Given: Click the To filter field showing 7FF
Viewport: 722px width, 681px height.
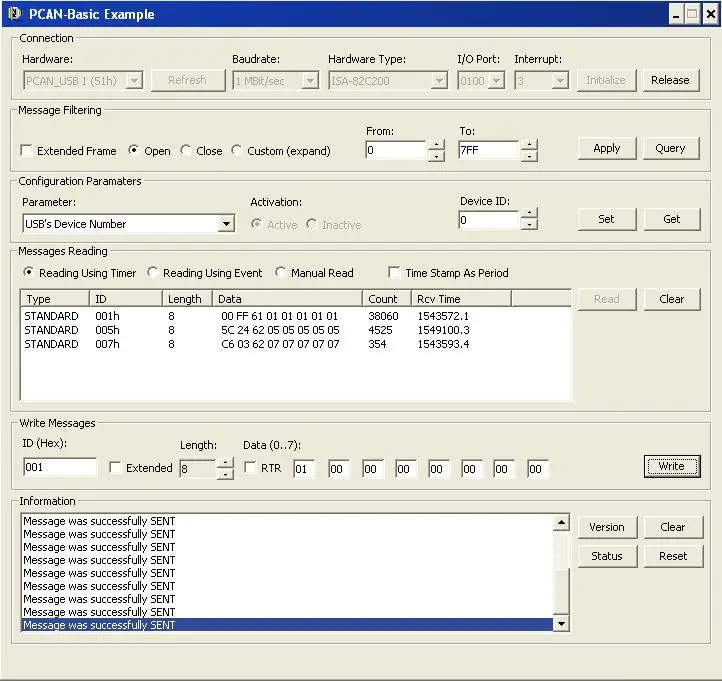Looking at the screenshot, I should 489,151.
